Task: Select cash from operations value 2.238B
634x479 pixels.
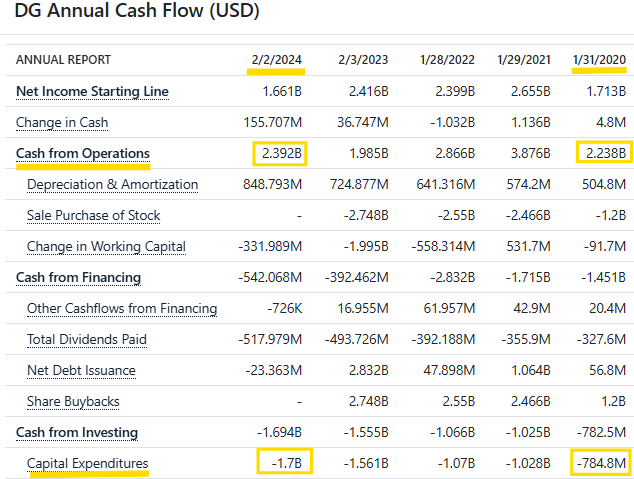Action: 606,154
